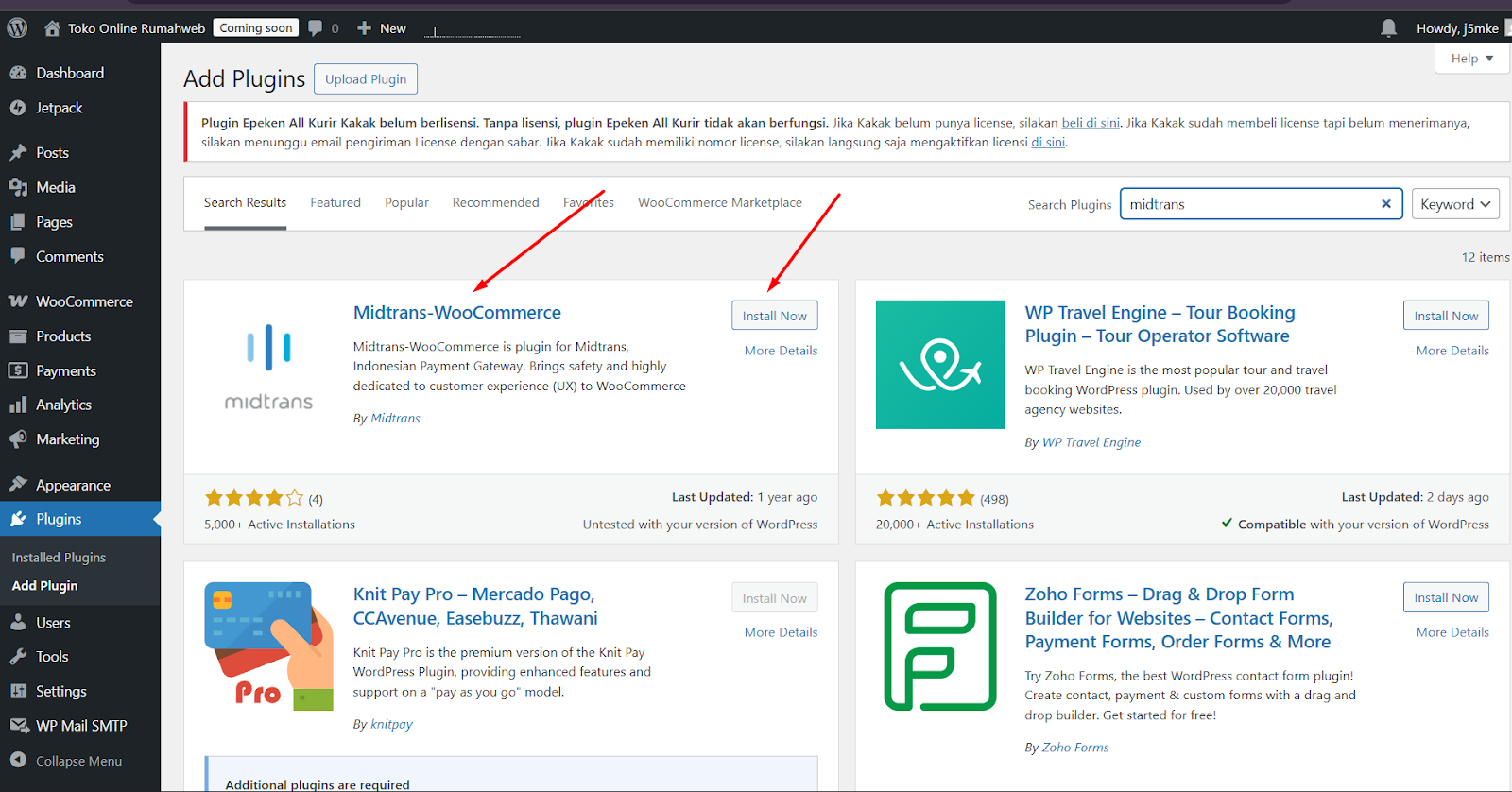
Task: Click the notification bell icon
Action: pos(1388,28)
